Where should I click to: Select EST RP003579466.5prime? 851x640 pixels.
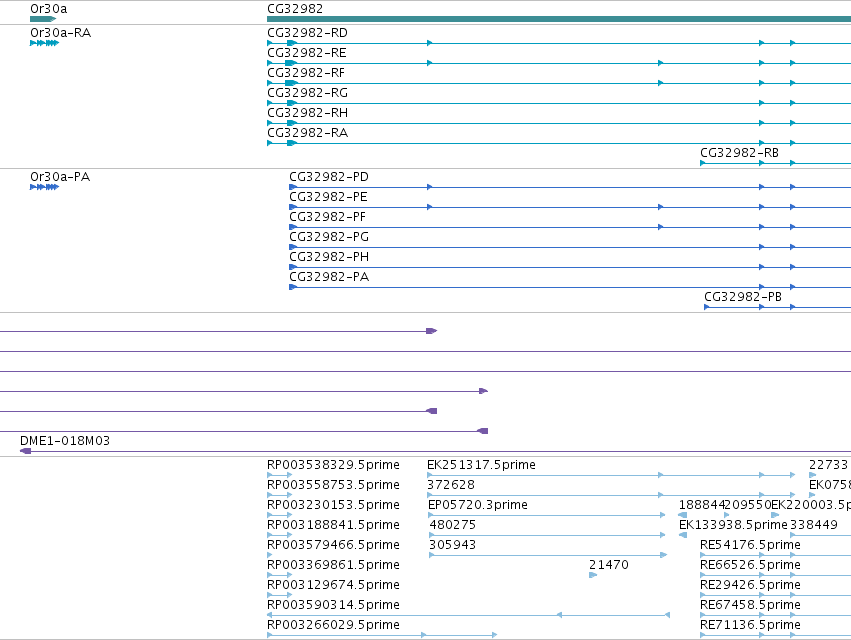[x=333, y=546]
